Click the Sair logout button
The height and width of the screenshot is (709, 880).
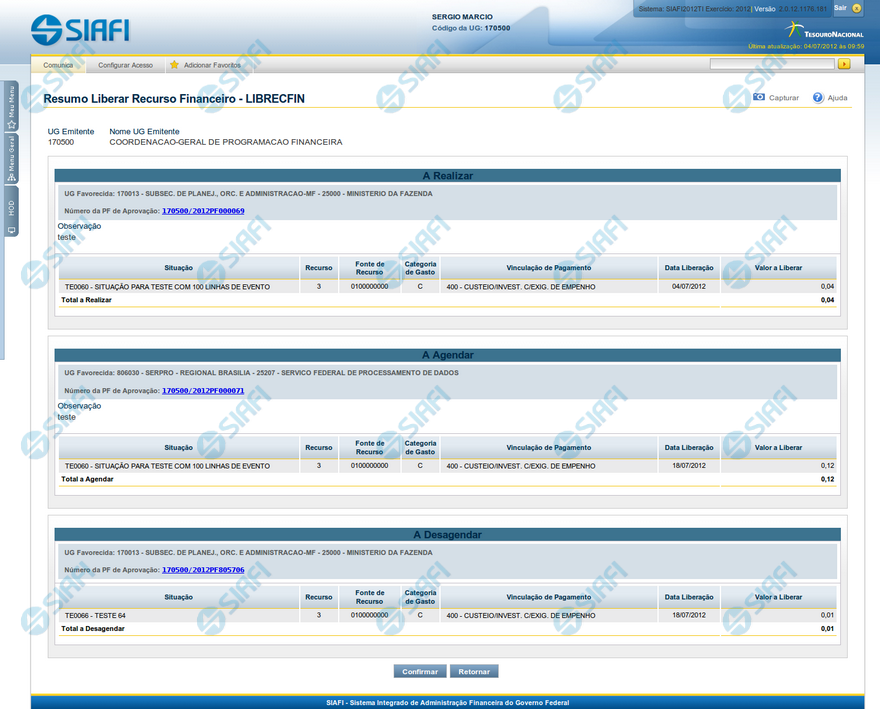click(840, 8)
